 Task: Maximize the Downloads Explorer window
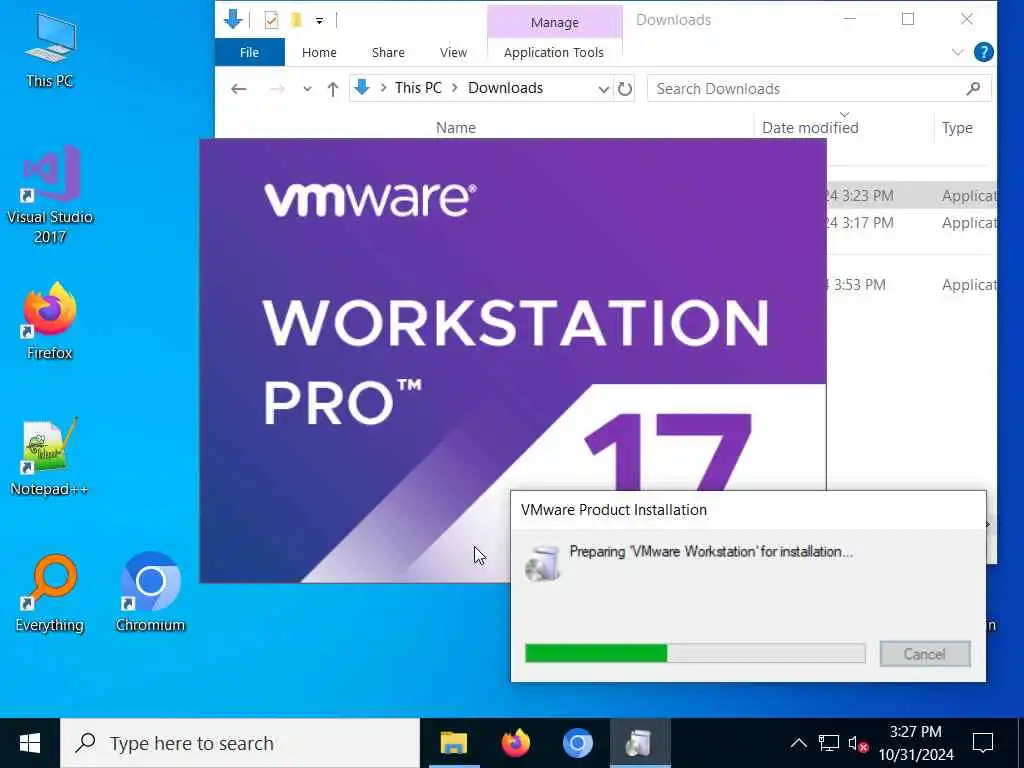908,20
